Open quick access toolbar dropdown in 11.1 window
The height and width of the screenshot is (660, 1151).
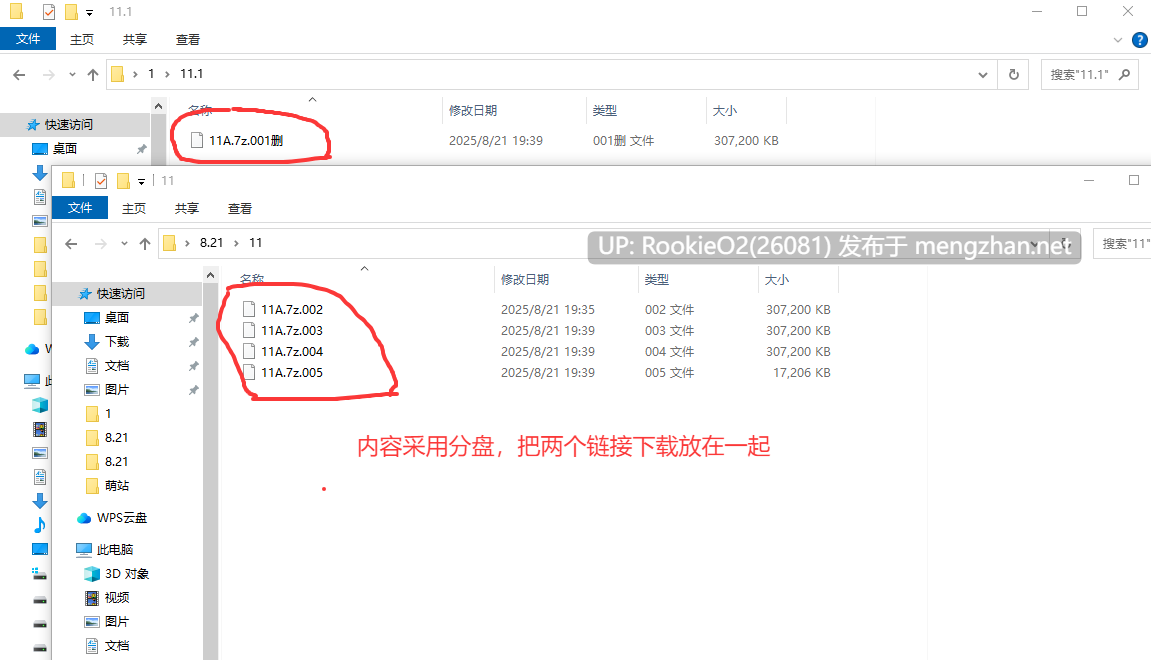click(90, 12)
